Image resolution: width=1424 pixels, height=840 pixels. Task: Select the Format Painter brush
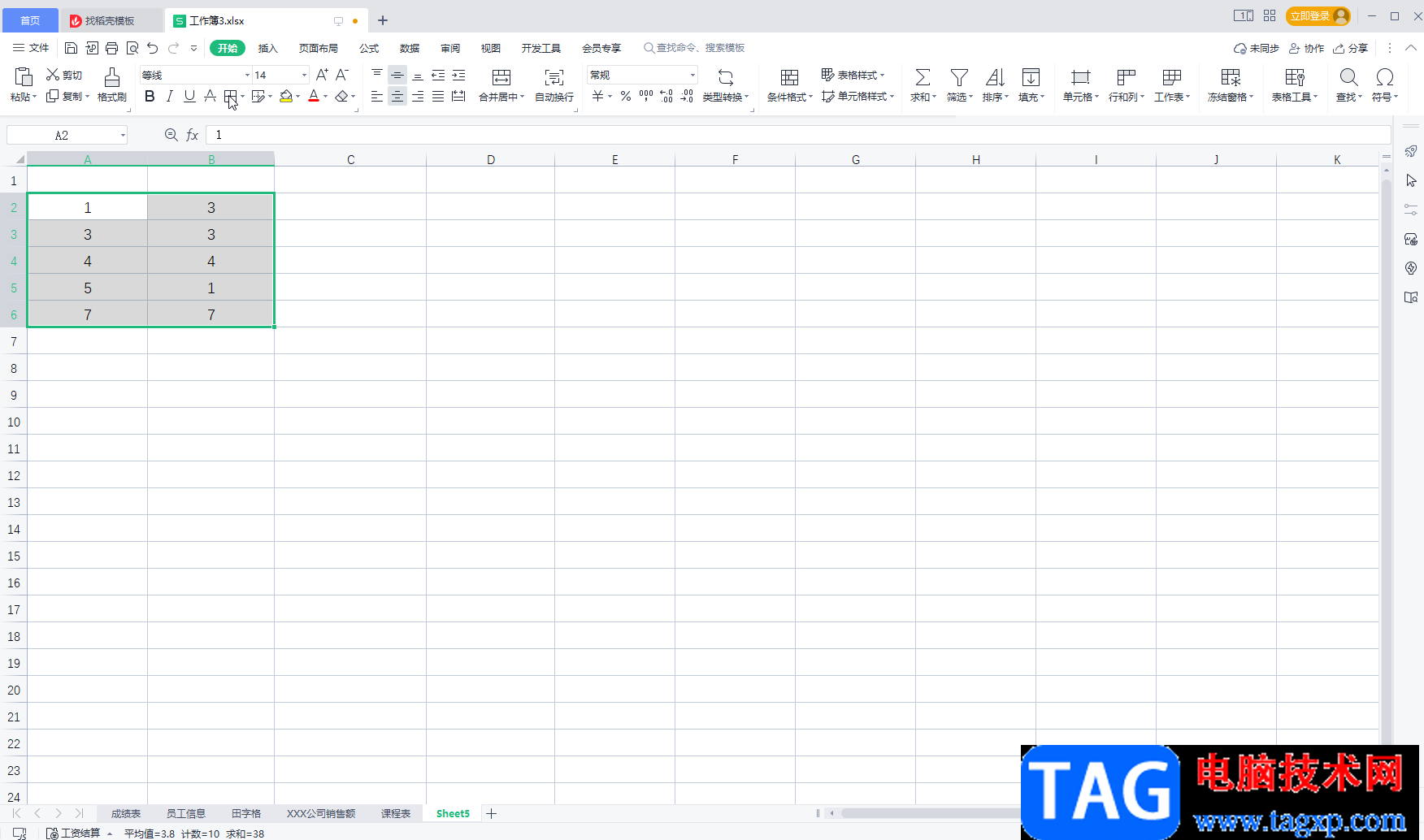tap(112, 77)
